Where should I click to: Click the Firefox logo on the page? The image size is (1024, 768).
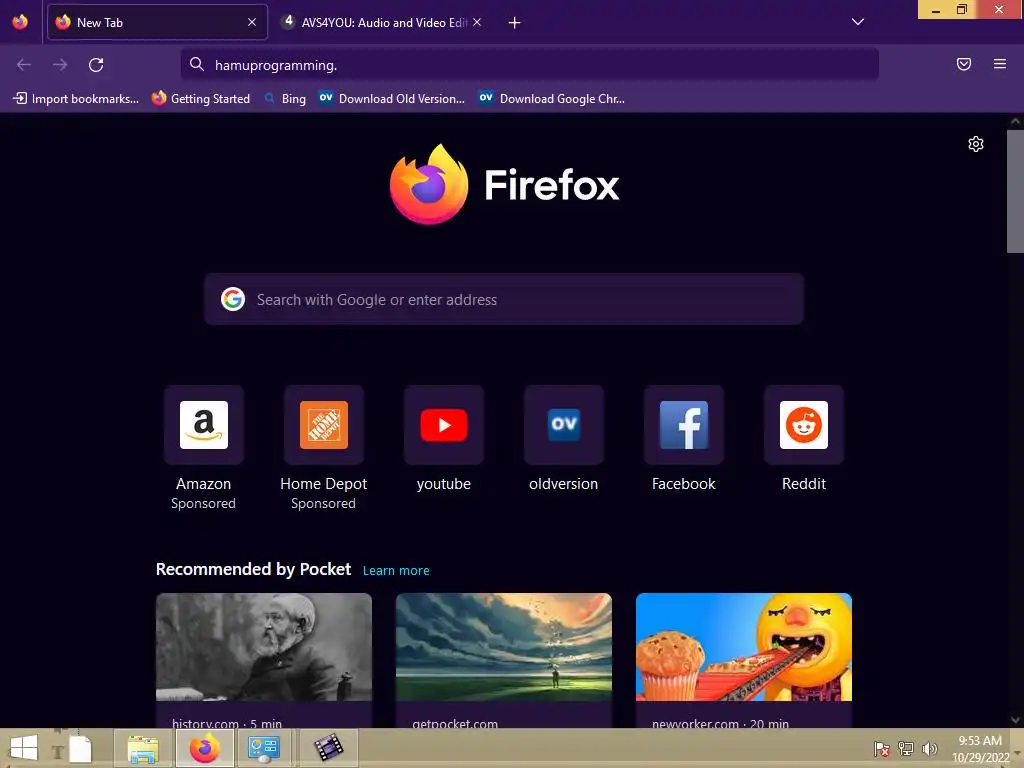point(428,184)
